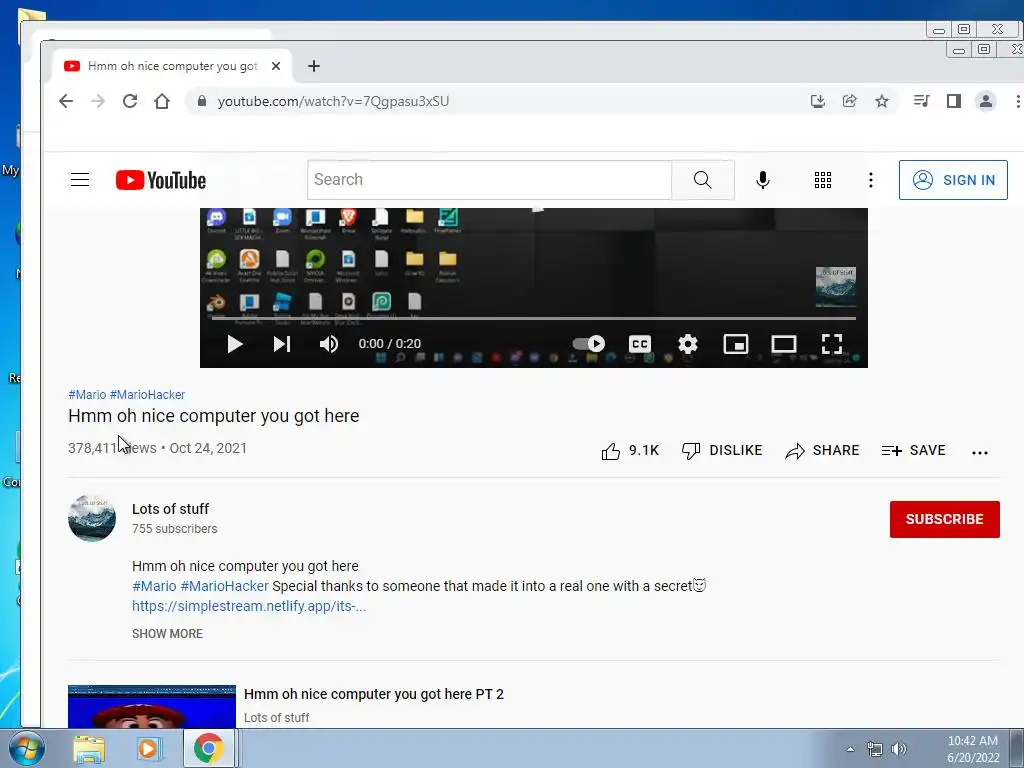The height and width of the screenshot is (768, 1024).
Task: View site lock information
Action: pyautogui.click(x=202, y=101)
